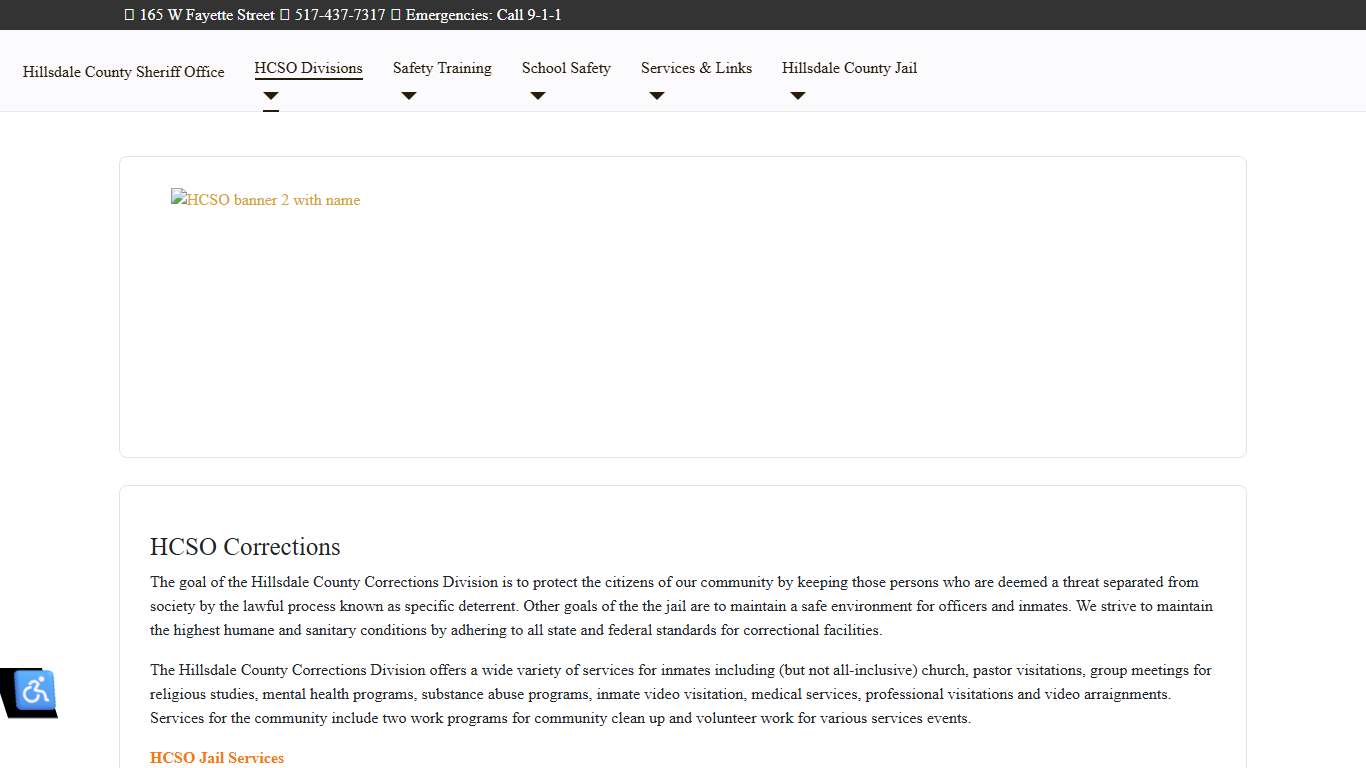Click the phone icon before 517-437-7317
1366x768 pixels.
[285, 15]
